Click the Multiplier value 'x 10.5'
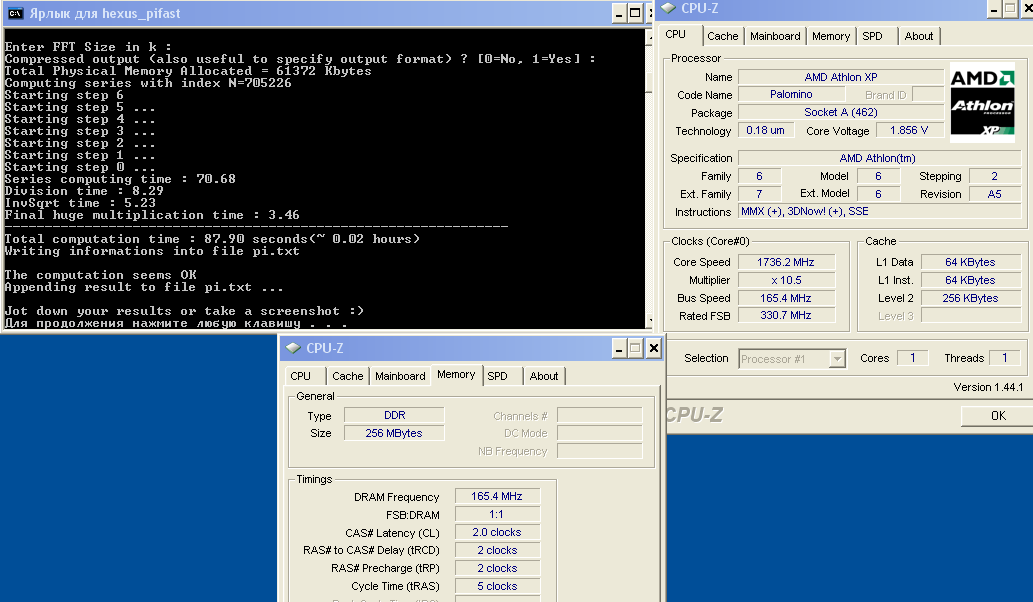The image size is (1033, 602). (x=786, y=280)
